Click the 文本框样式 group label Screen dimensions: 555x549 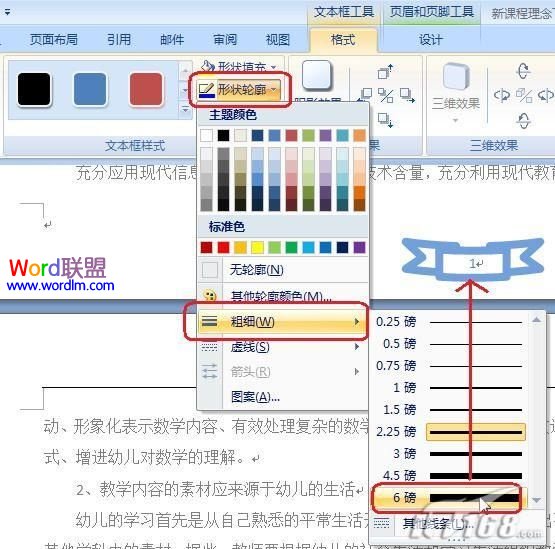[135, 145]
